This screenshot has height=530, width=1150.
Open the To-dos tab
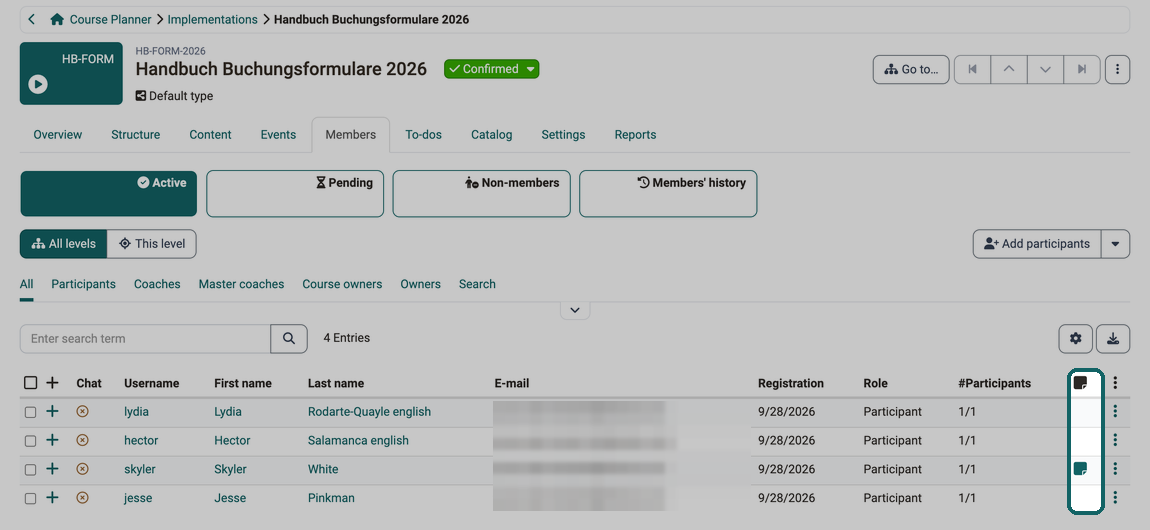pyautogui.click(x=424, y=135)
